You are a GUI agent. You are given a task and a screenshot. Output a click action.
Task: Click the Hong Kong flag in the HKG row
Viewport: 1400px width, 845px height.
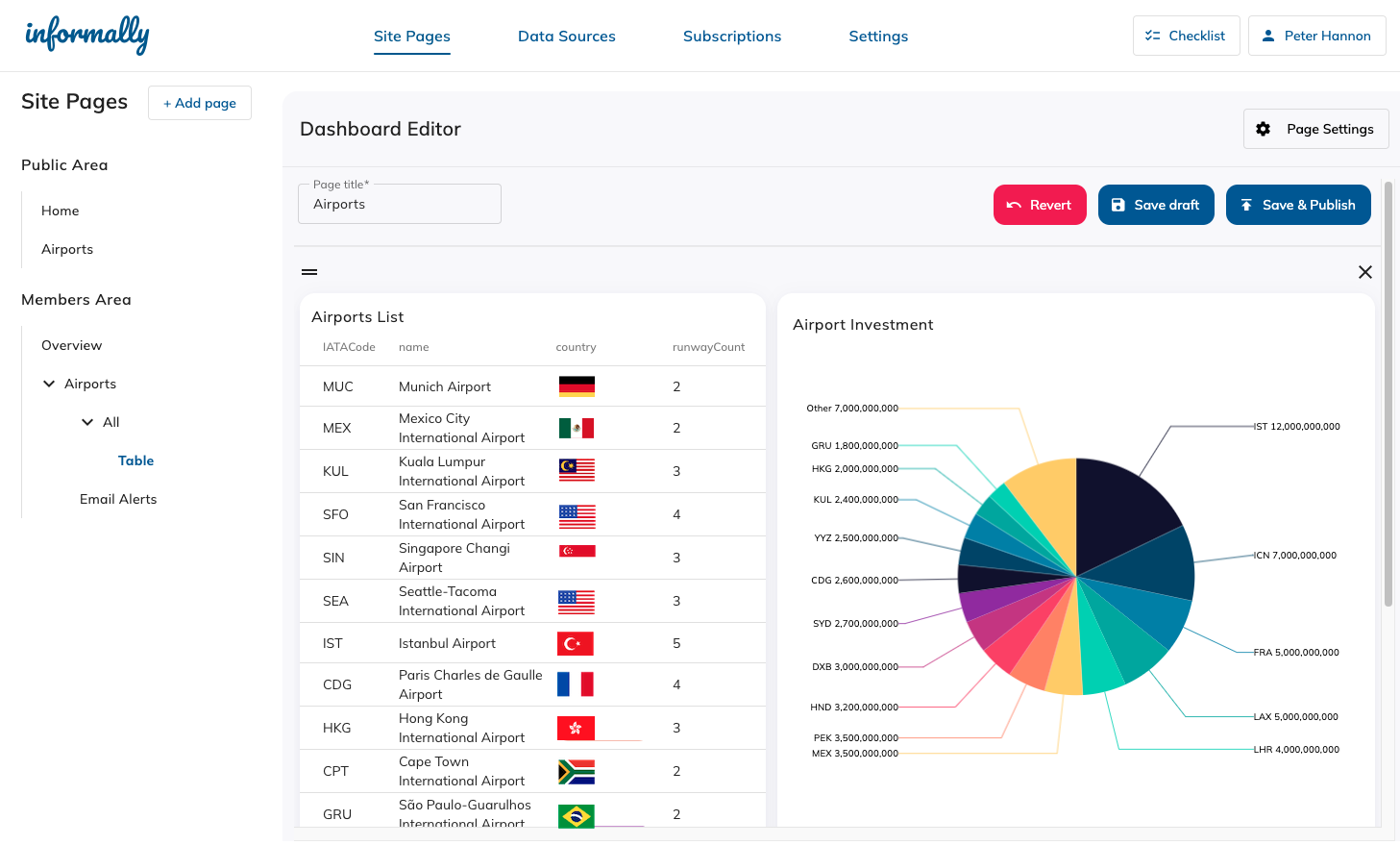[x=576, y=728]
